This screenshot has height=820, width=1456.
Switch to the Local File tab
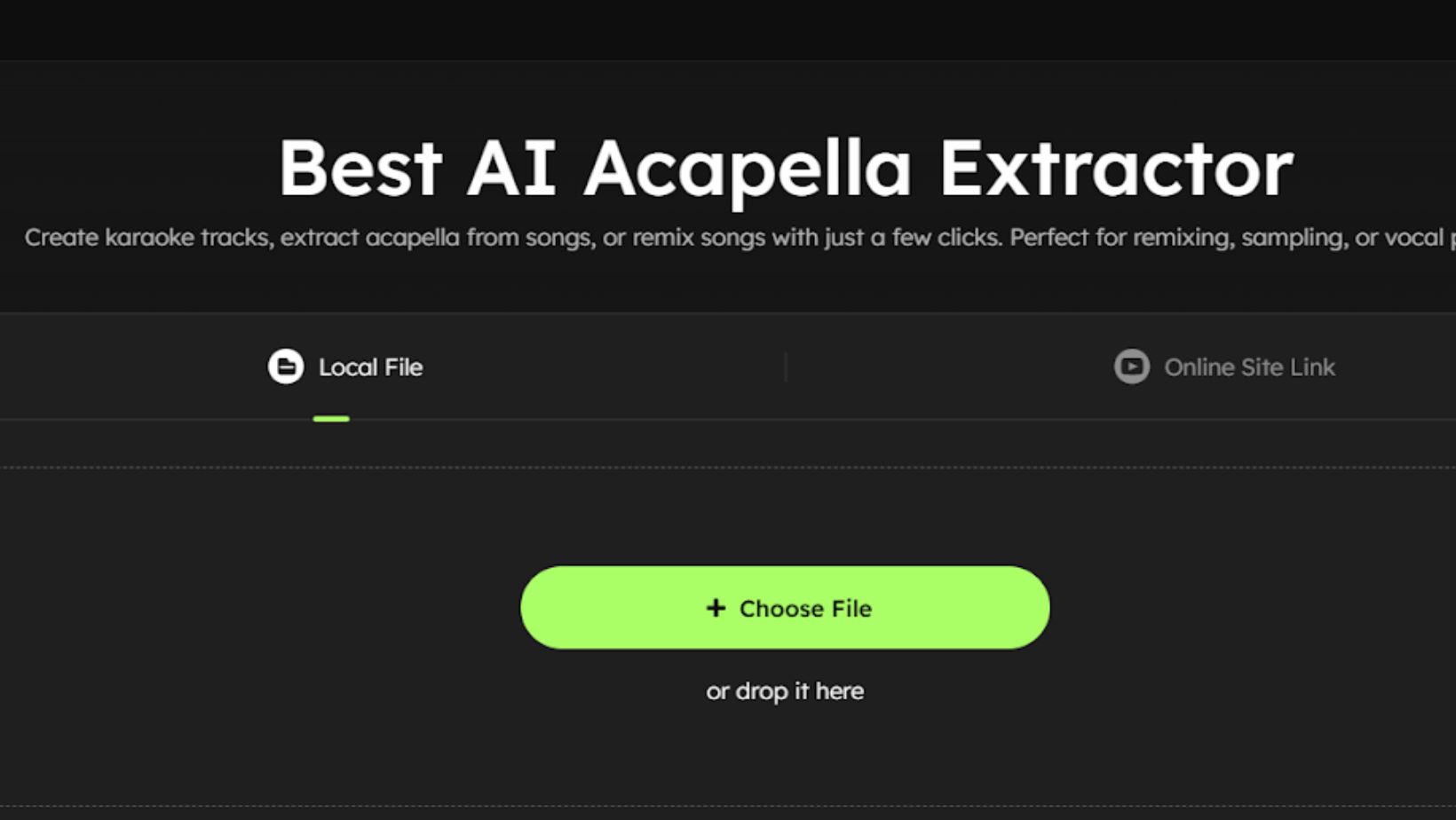[370, 367]
